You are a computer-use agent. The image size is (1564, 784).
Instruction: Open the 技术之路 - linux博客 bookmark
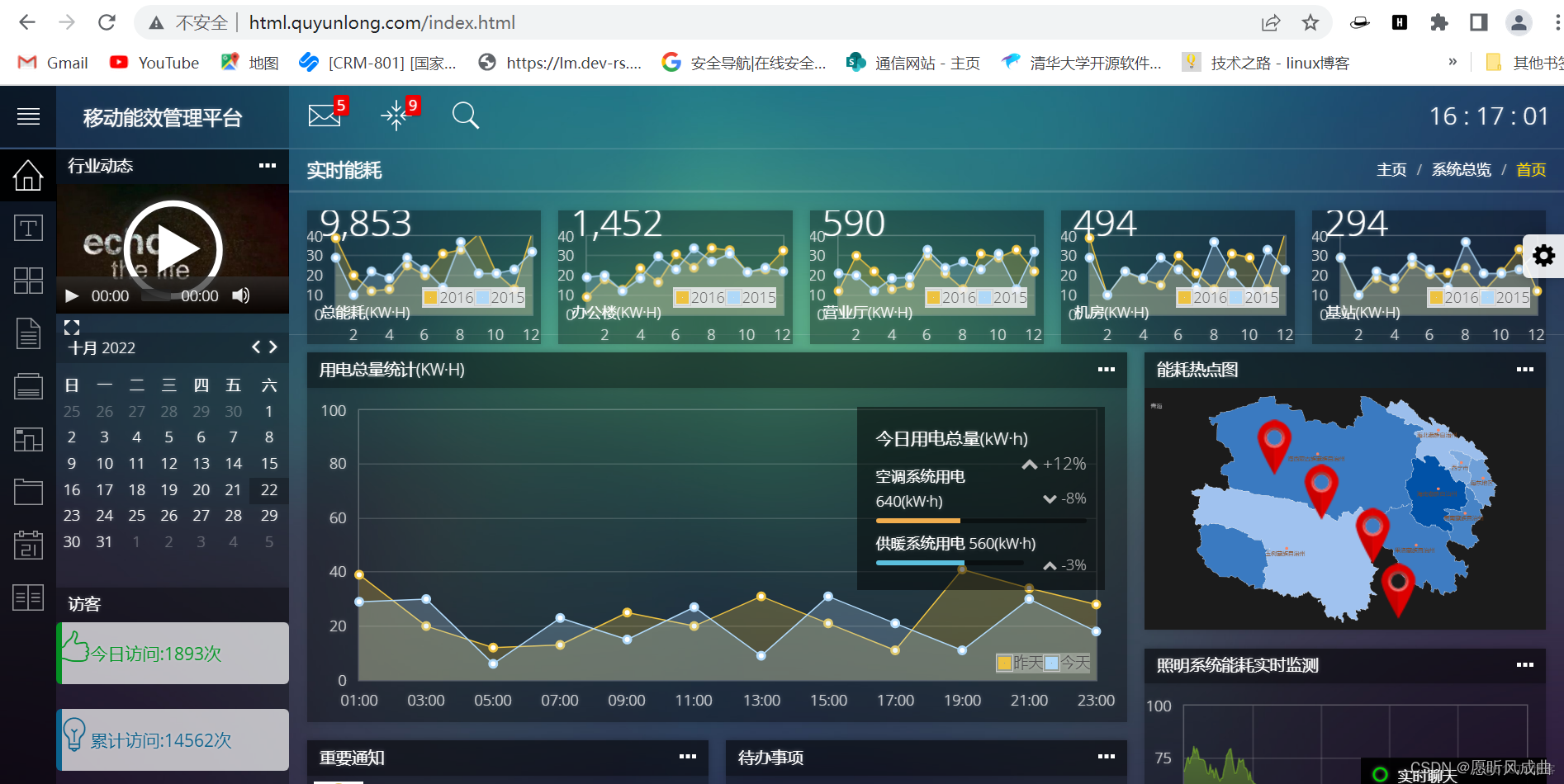(x=1266, y=63)
